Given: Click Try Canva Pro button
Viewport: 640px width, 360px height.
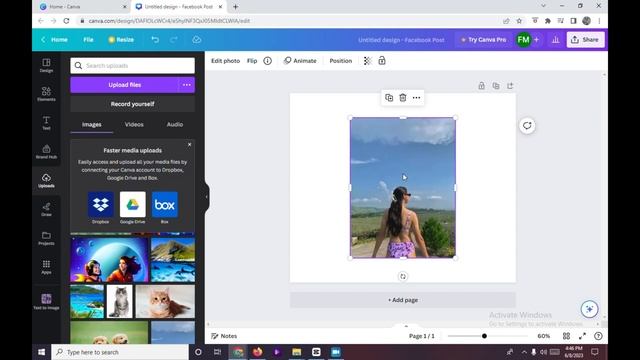Looking at the screenshot, I should click(x=483, y=40).
